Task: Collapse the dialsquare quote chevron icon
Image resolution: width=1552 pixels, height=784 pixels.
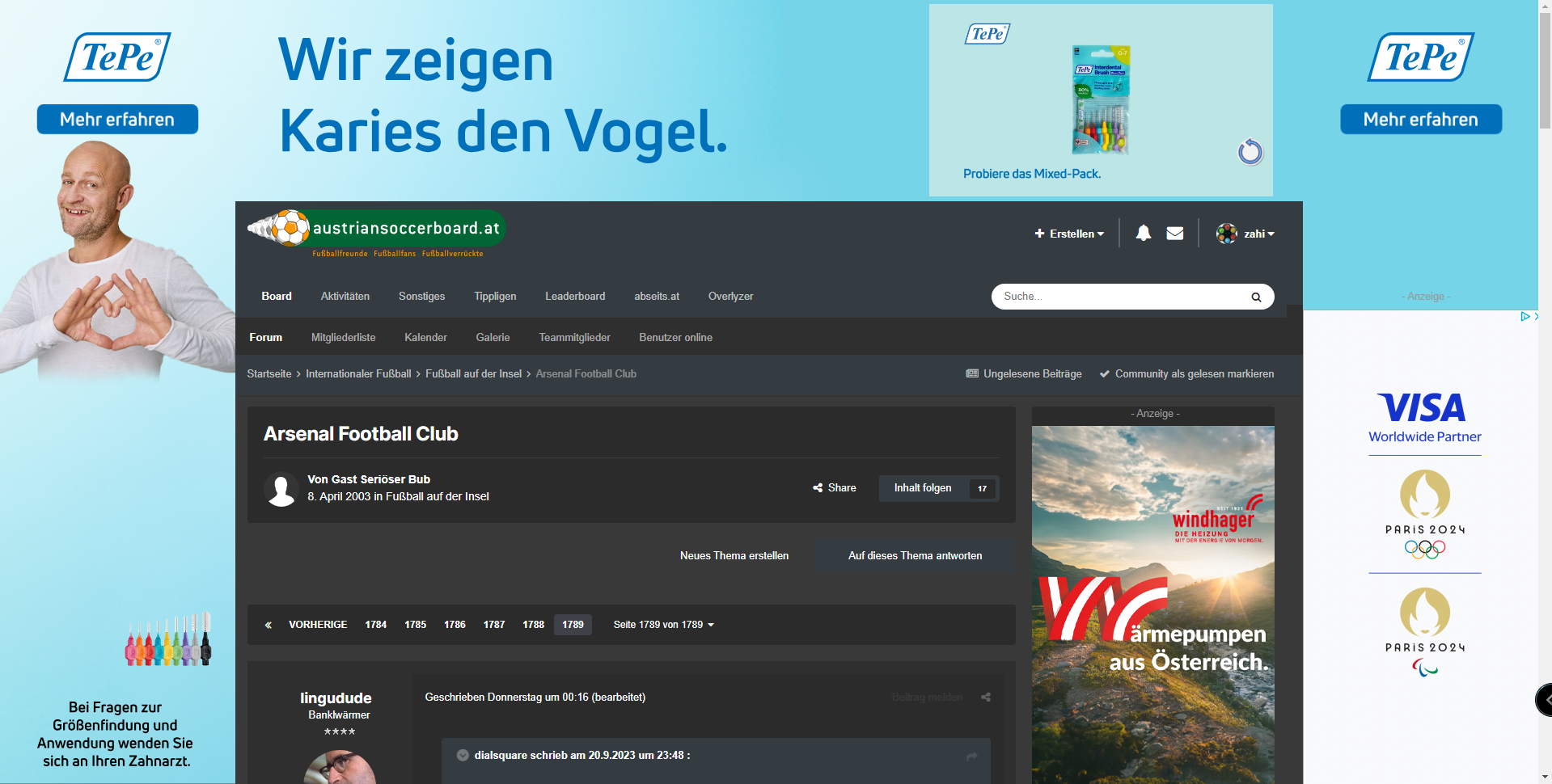Action: (463, 756)
